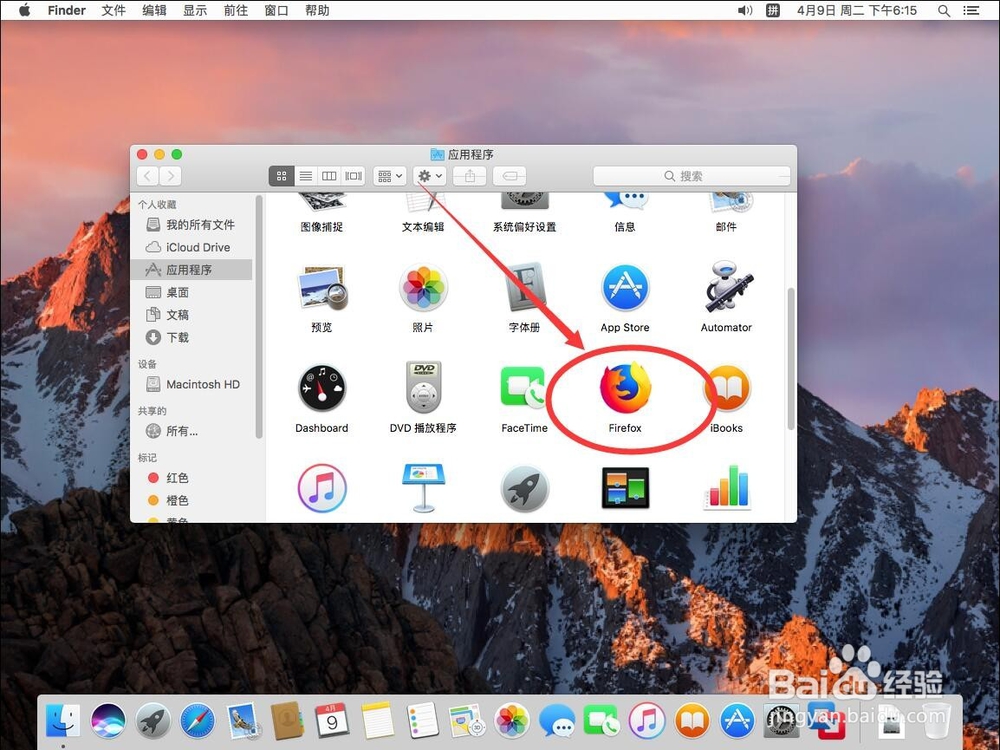Select the DVD 播放程序 icon

(x=423, y=387)
